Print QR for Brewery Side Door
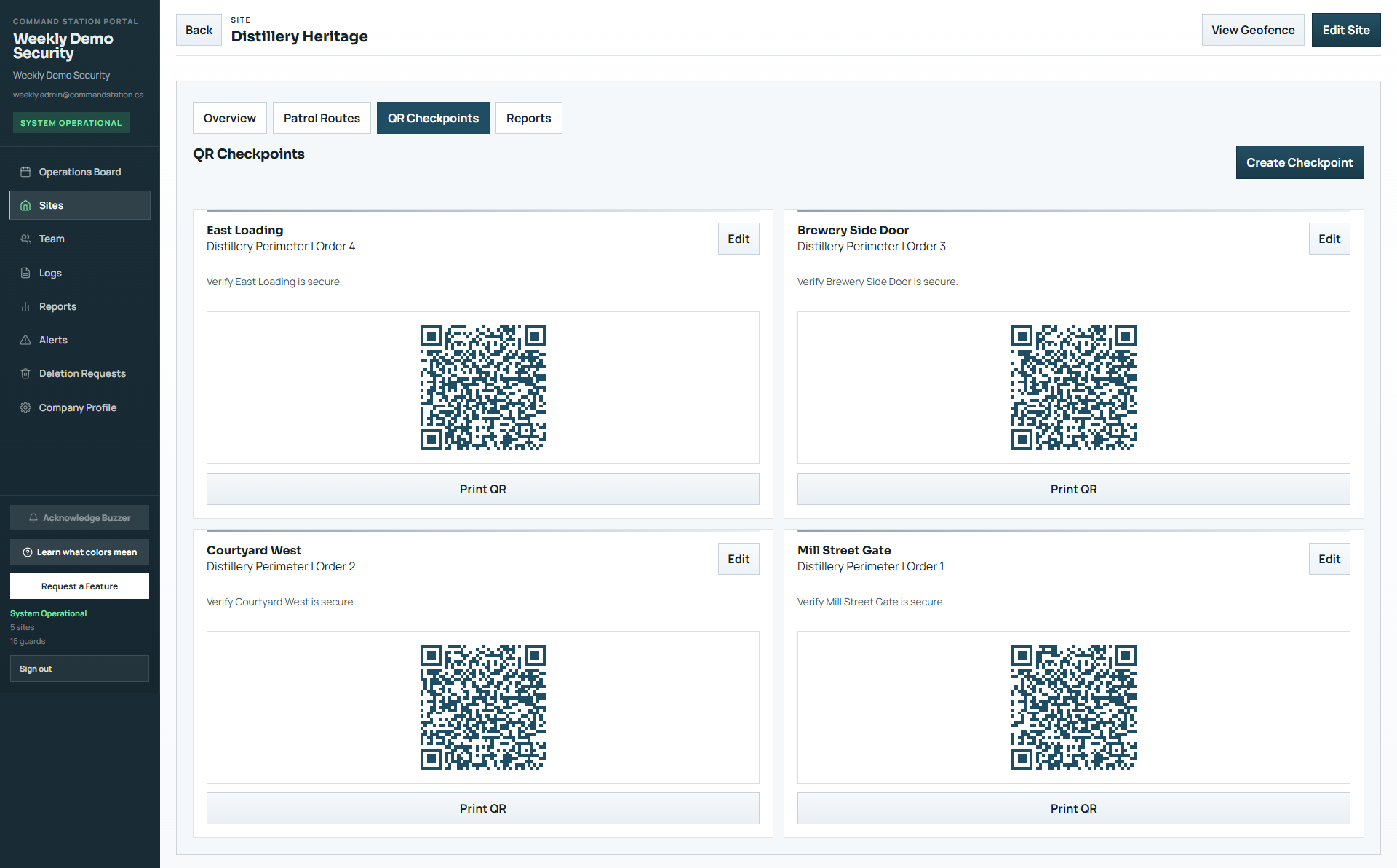The image size is (1397, 868). coord(1074,489)
